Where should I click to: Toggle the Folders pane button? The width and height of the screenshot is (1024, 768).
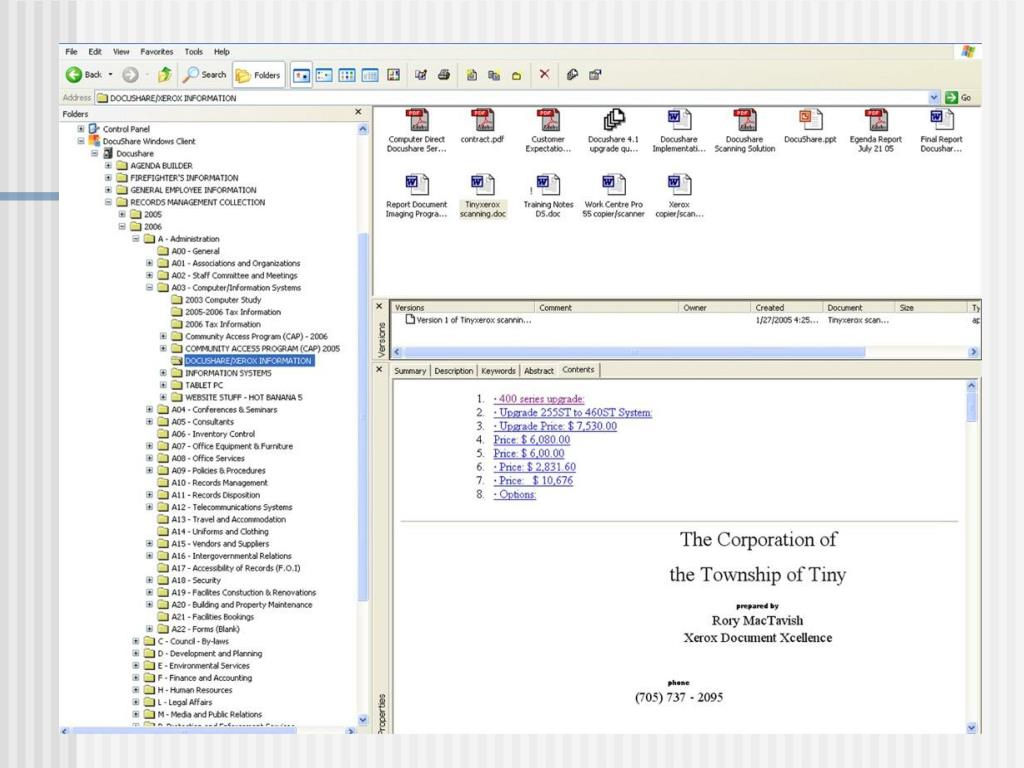[x=258, y=75]
